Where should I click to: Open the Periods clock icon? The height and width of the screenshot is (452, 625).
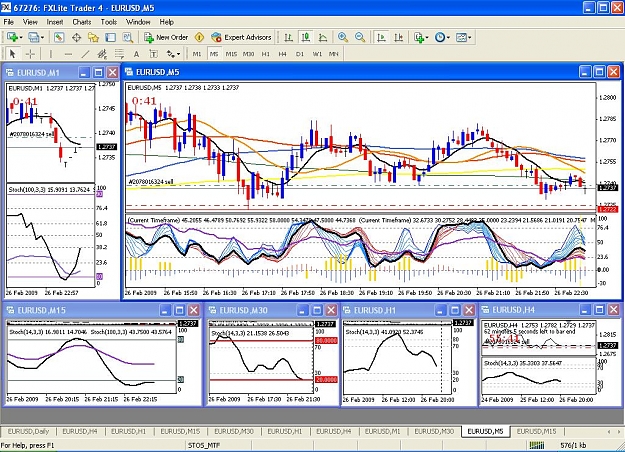pyautogui.click(x=440, y=37)
